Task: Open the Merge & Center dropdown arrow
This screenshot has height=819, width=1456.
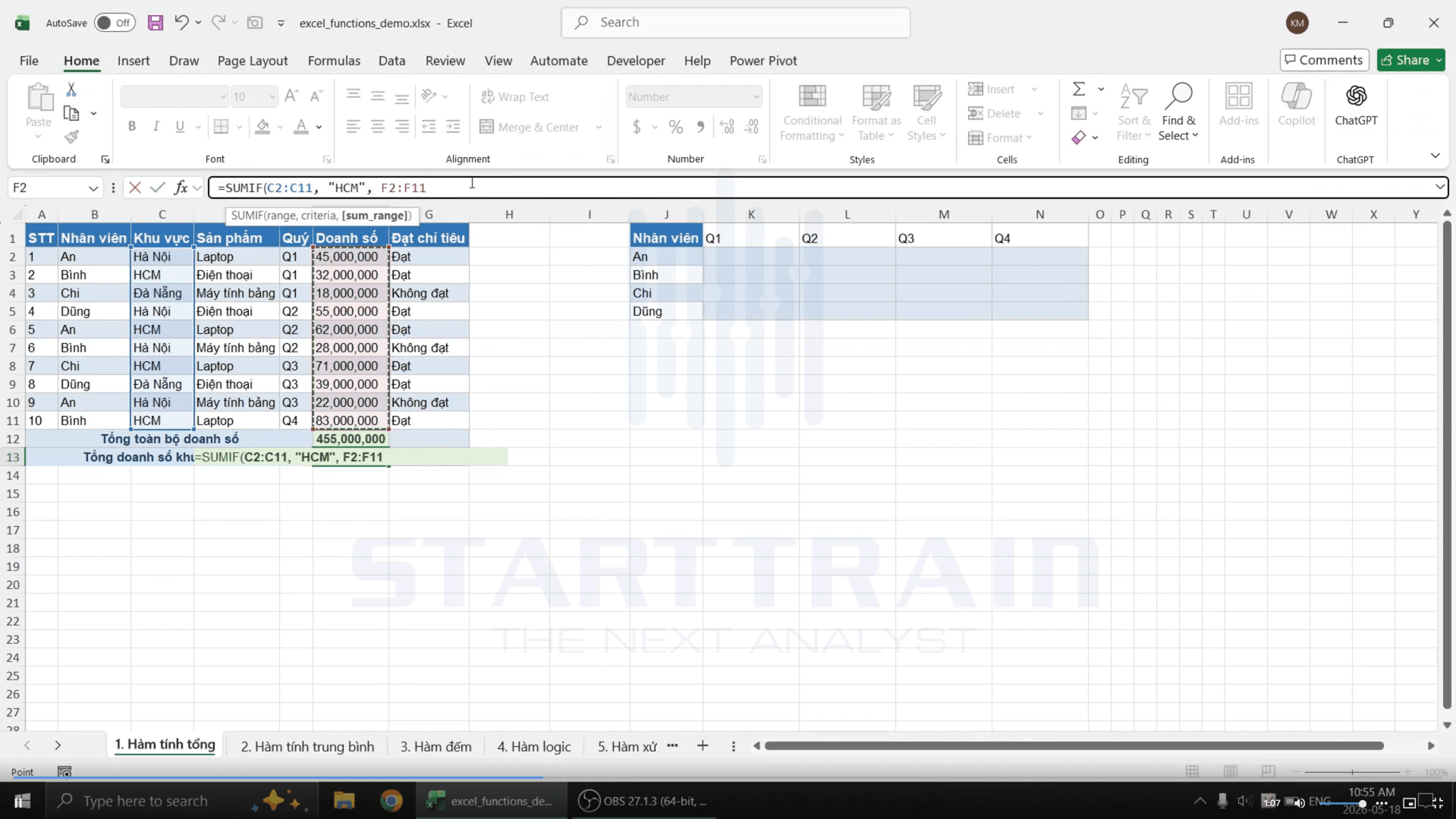Action: pyautogui.click(x=599, y=128)
